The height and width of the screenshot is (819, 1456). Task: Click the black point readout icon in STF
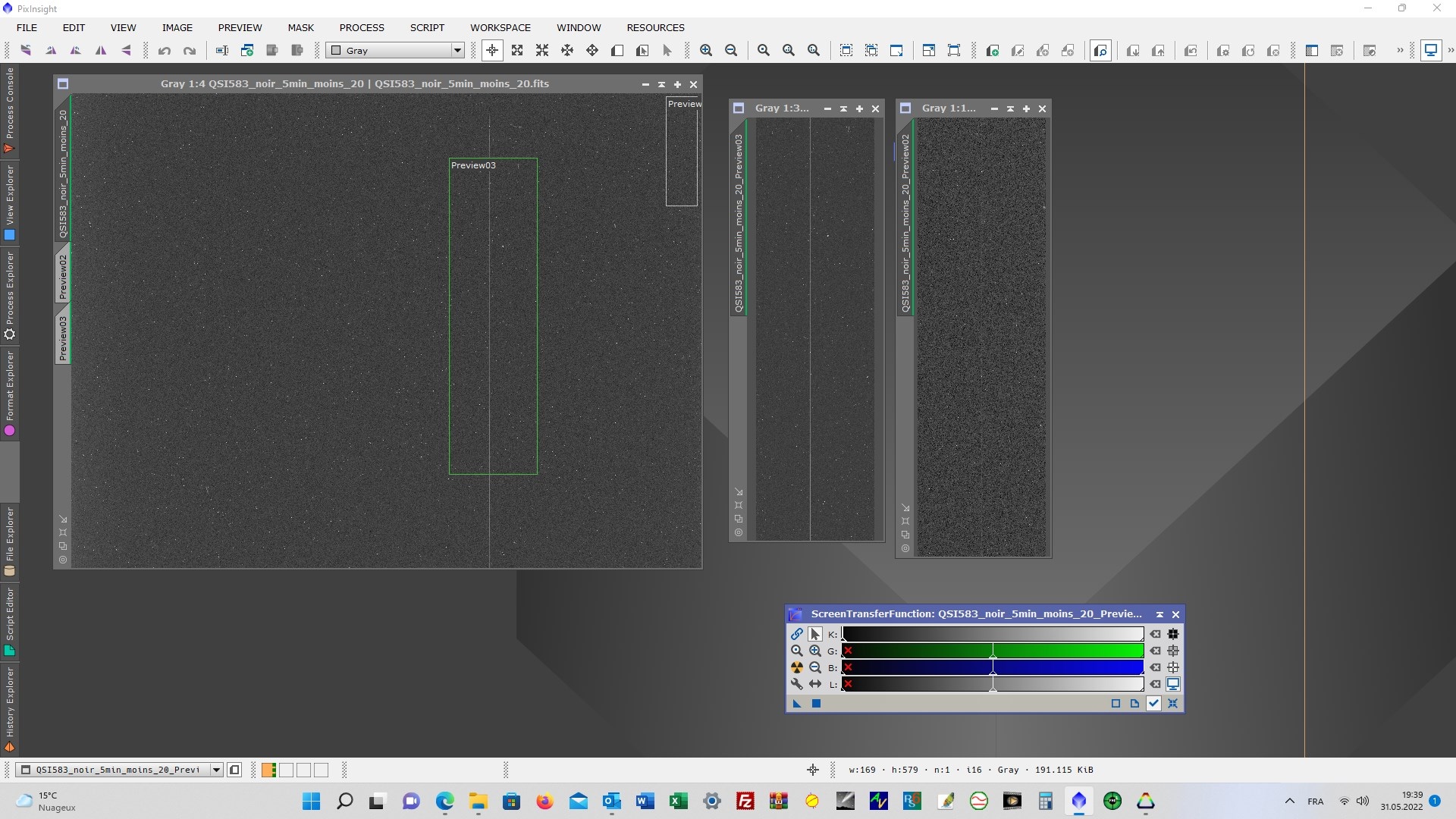[1173, 634]
